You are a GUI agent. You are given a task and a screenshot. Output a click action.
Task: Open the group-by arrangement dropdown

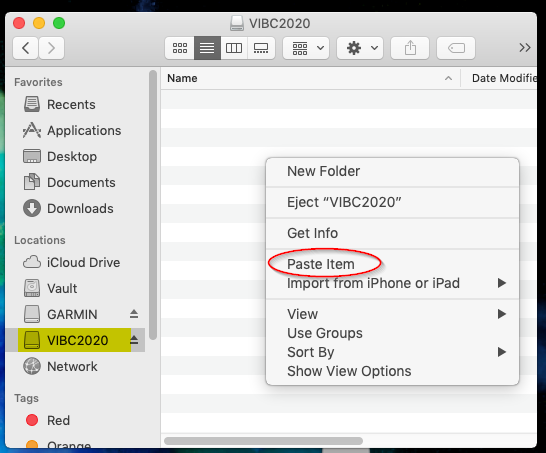(x=306, y=48)
